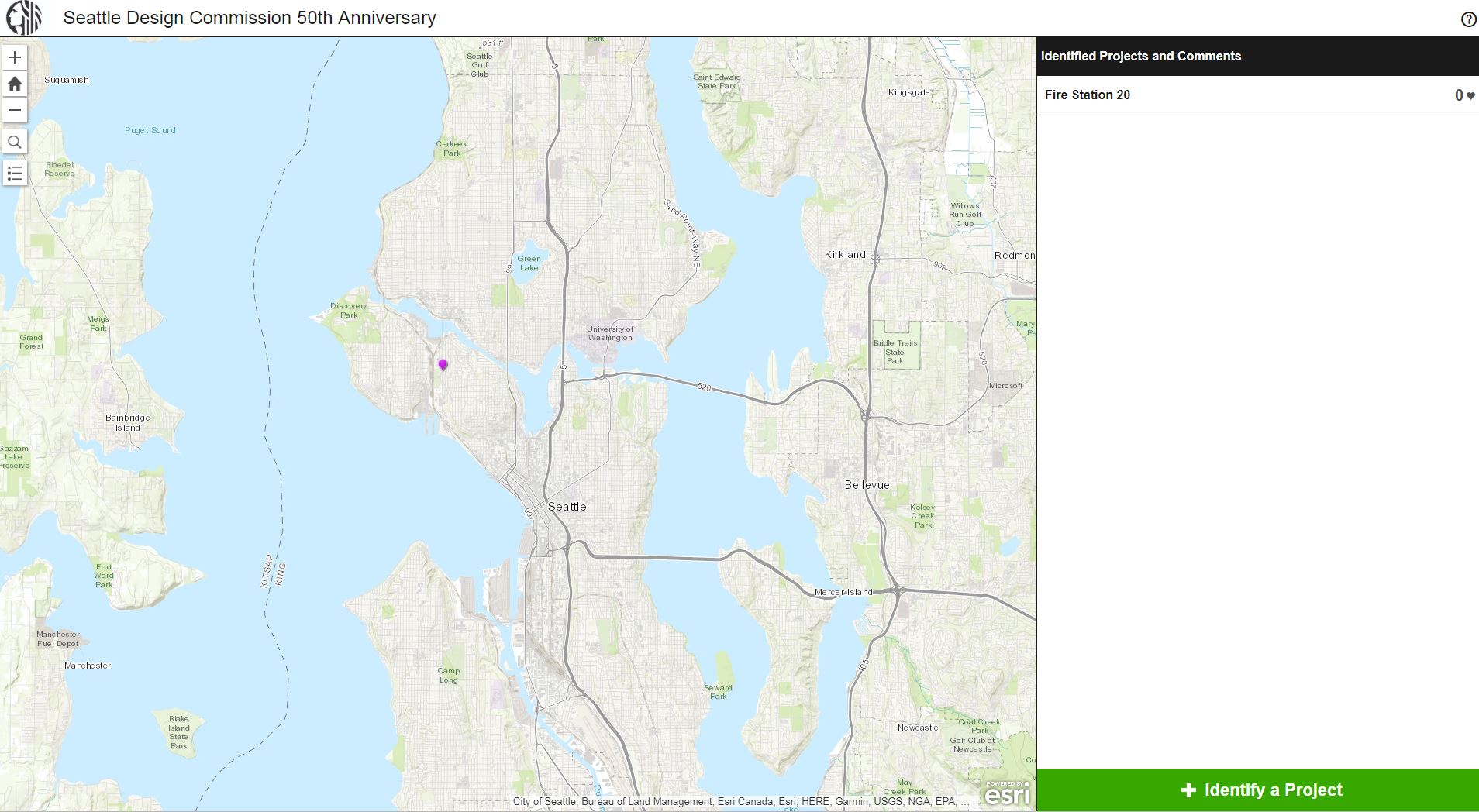Click the Home default extent button

[15, 84]
